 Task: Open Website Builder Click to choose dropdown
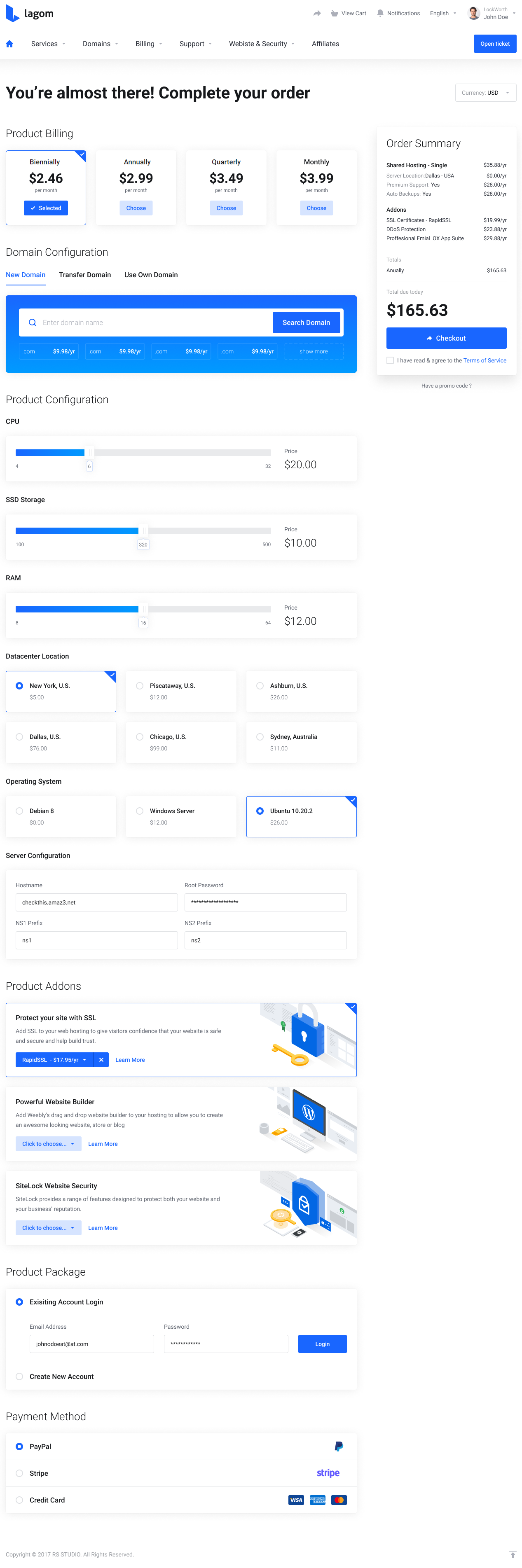(x=48, y=1144)
